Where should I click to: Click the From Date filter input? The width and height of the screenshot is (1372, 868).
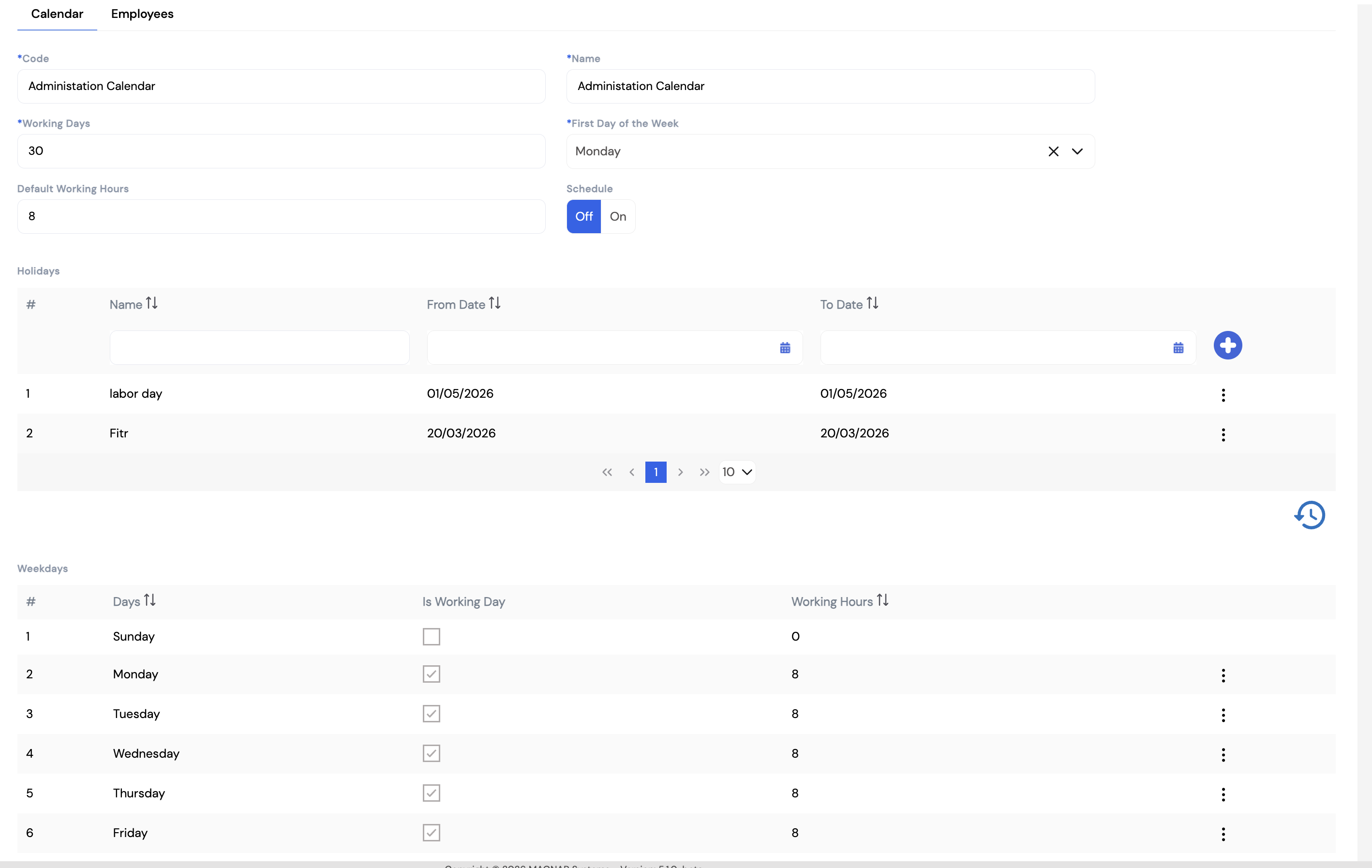click(615, 347)
